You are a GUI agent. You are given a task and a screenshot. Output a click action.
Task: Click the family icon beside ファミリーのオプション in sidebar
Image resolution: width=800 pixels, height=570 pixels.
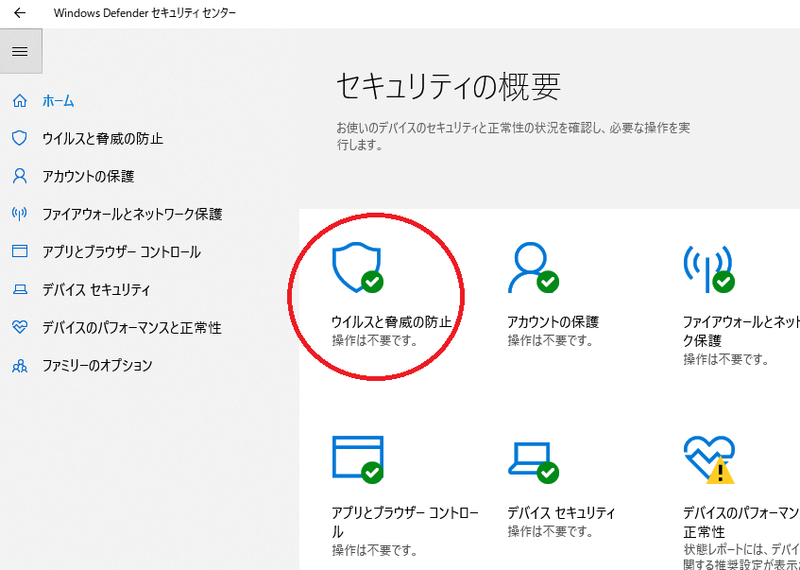point(19,365)
